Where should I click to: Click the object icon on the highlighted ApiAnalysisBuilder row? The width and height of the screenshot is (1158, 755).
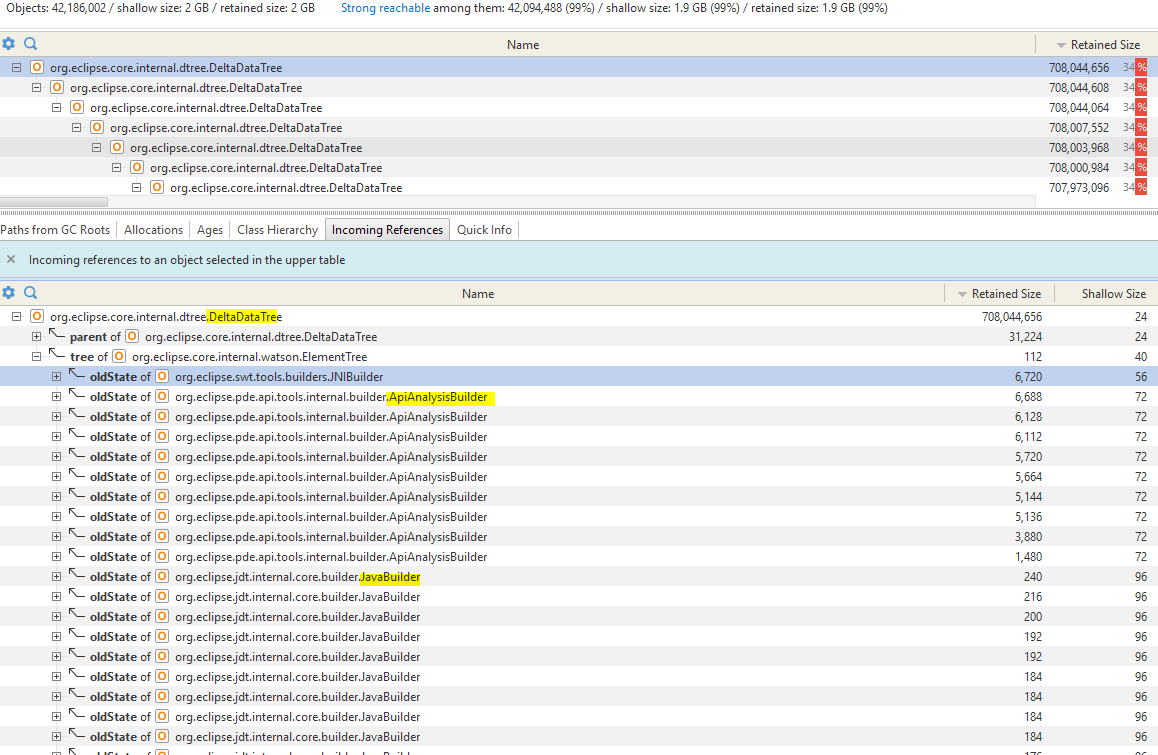[163, 396]
